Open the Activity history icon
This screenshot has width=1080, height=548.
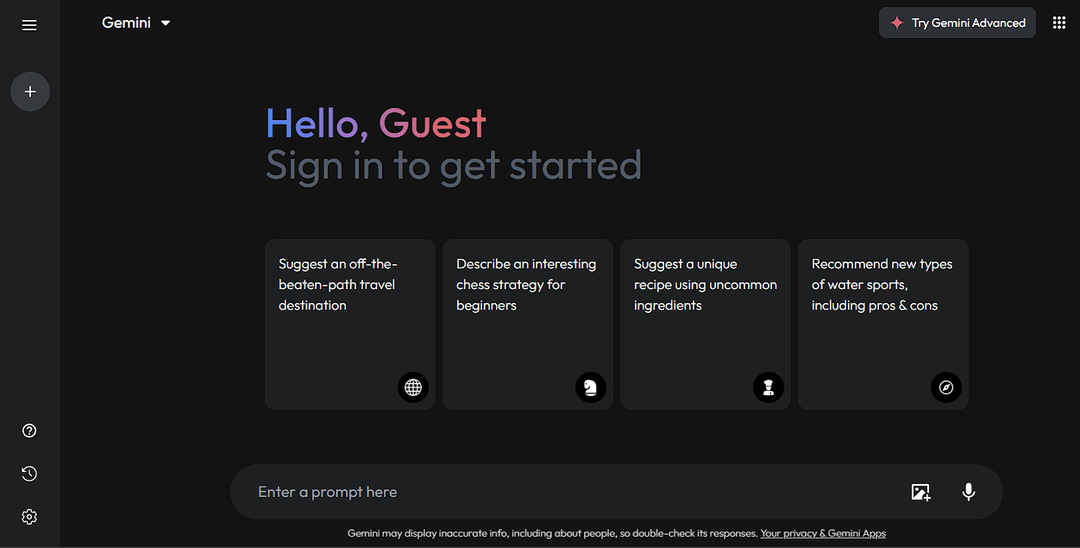(29, 474)
